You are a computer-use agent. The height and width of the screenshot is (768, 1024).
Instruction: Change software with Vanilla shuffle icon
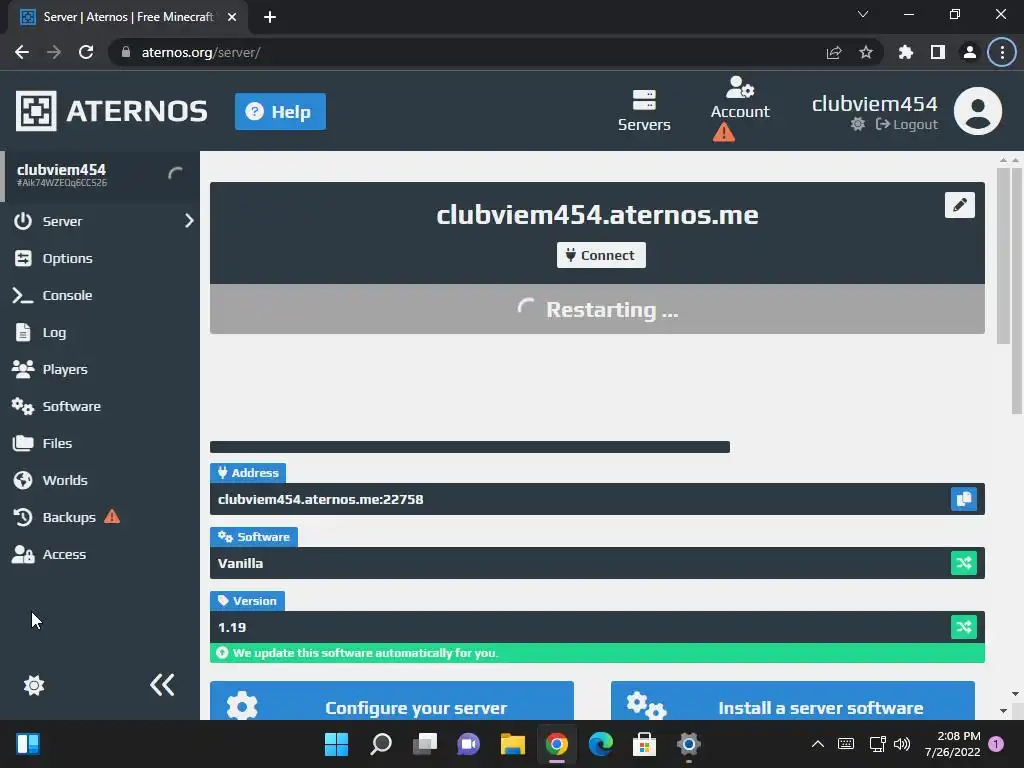pos(963,563)
